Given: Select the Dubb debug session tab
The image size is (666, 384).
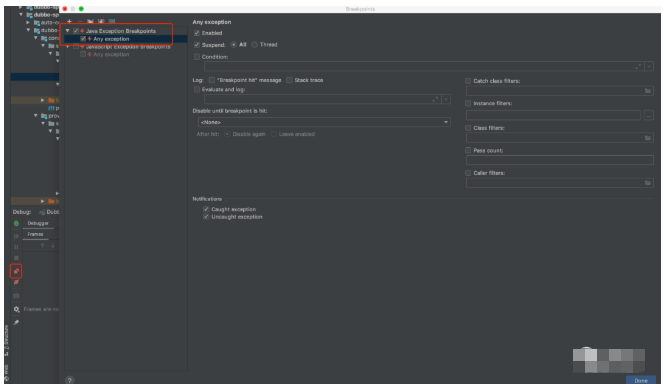Looking at the screenshot, I should [x=48, y=212].
